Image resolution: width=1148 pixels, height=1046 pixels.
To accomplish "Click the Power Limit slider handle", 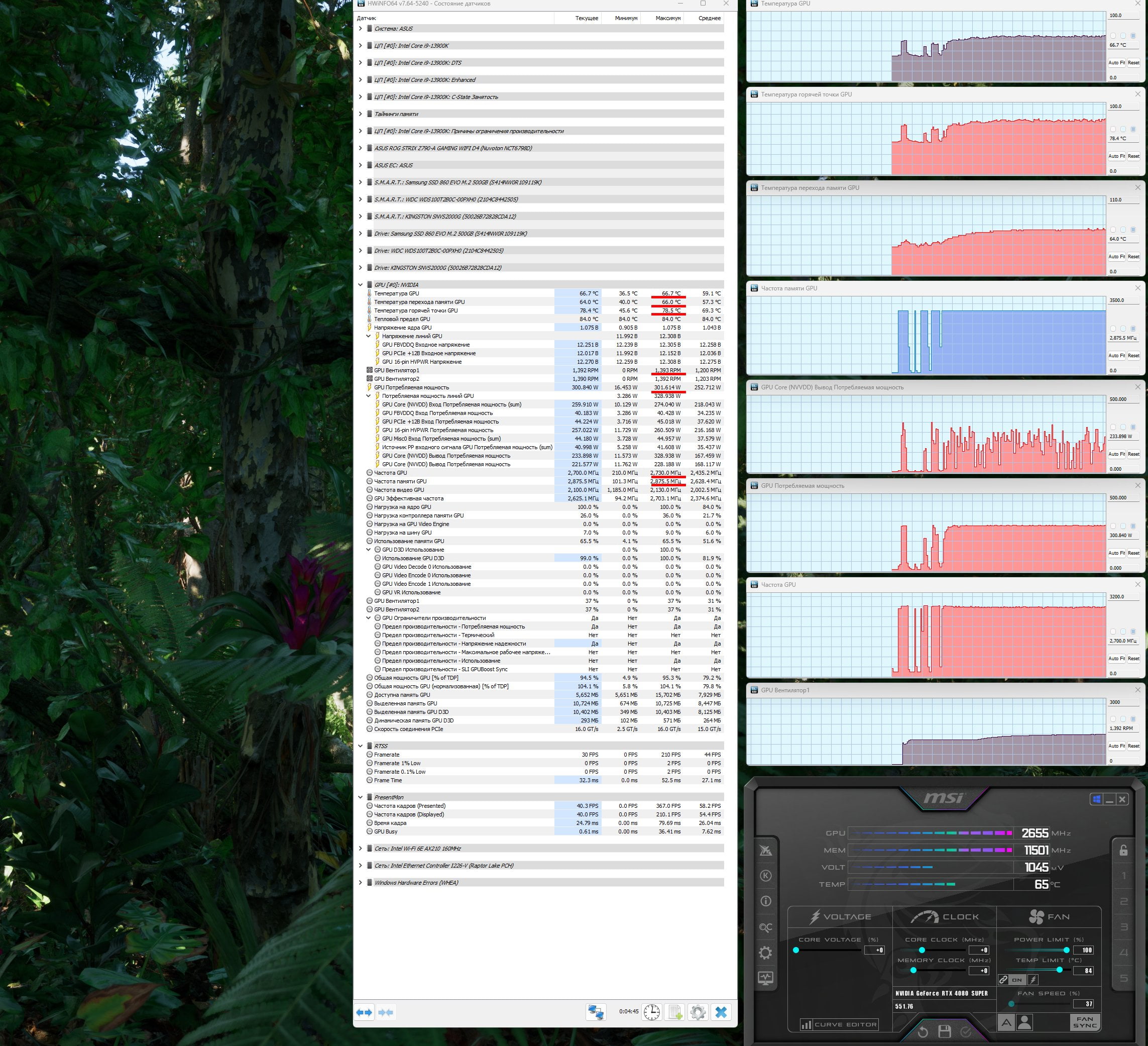I will point(1066,950).
